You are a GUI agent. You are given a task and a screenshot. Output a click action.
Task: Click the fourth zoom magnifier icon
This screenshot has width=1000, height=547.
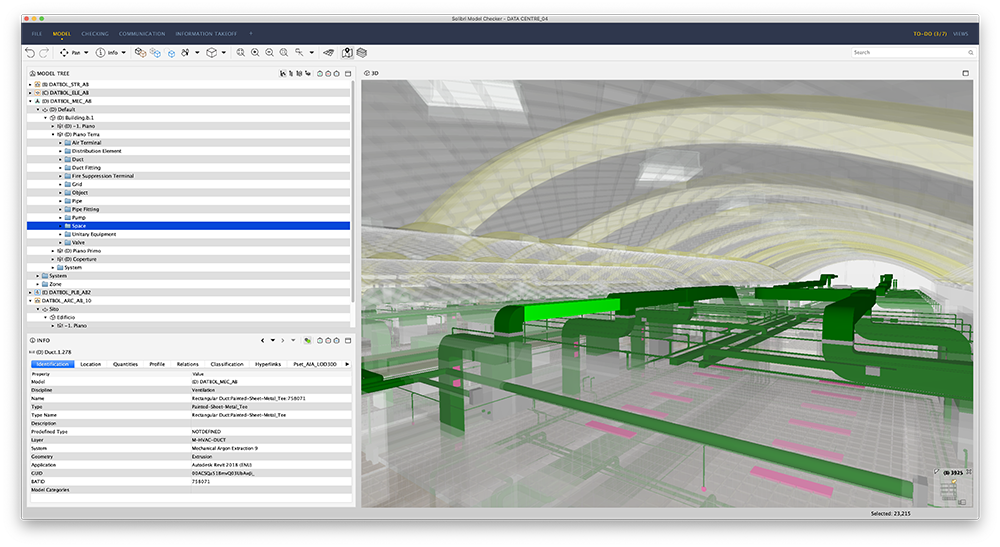pos(284,53)
